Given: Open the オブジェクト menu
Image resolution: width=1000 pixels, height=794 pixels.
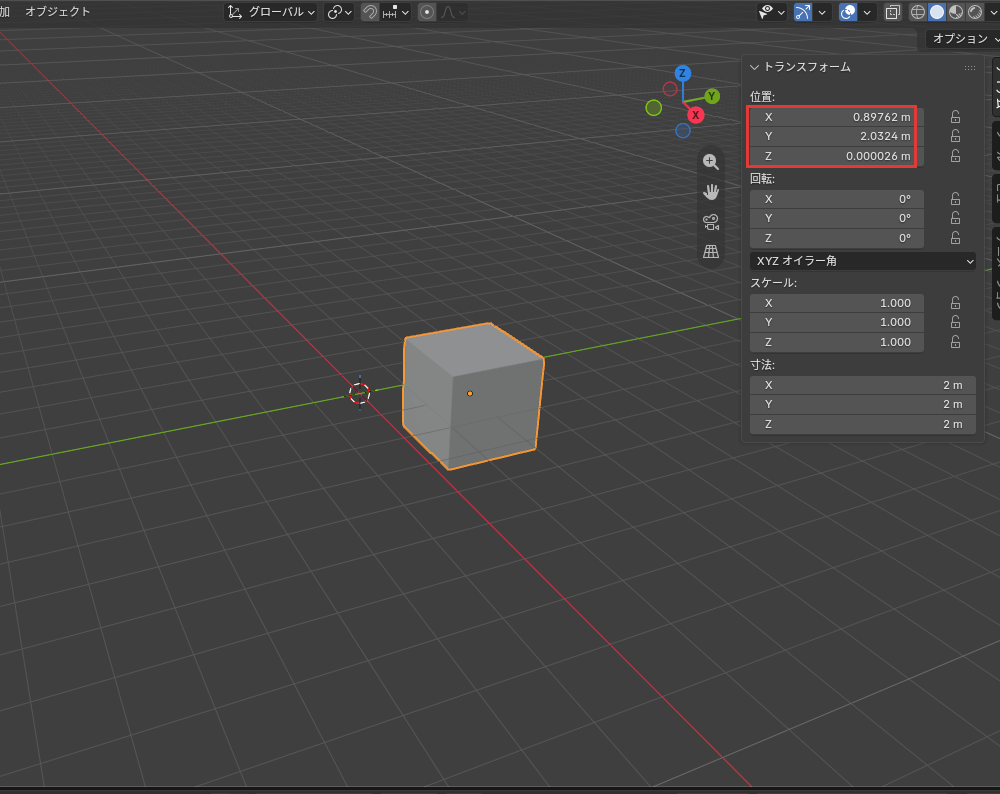Looking at the screenshot, I should pyautogui.click(x=57, y=11).
